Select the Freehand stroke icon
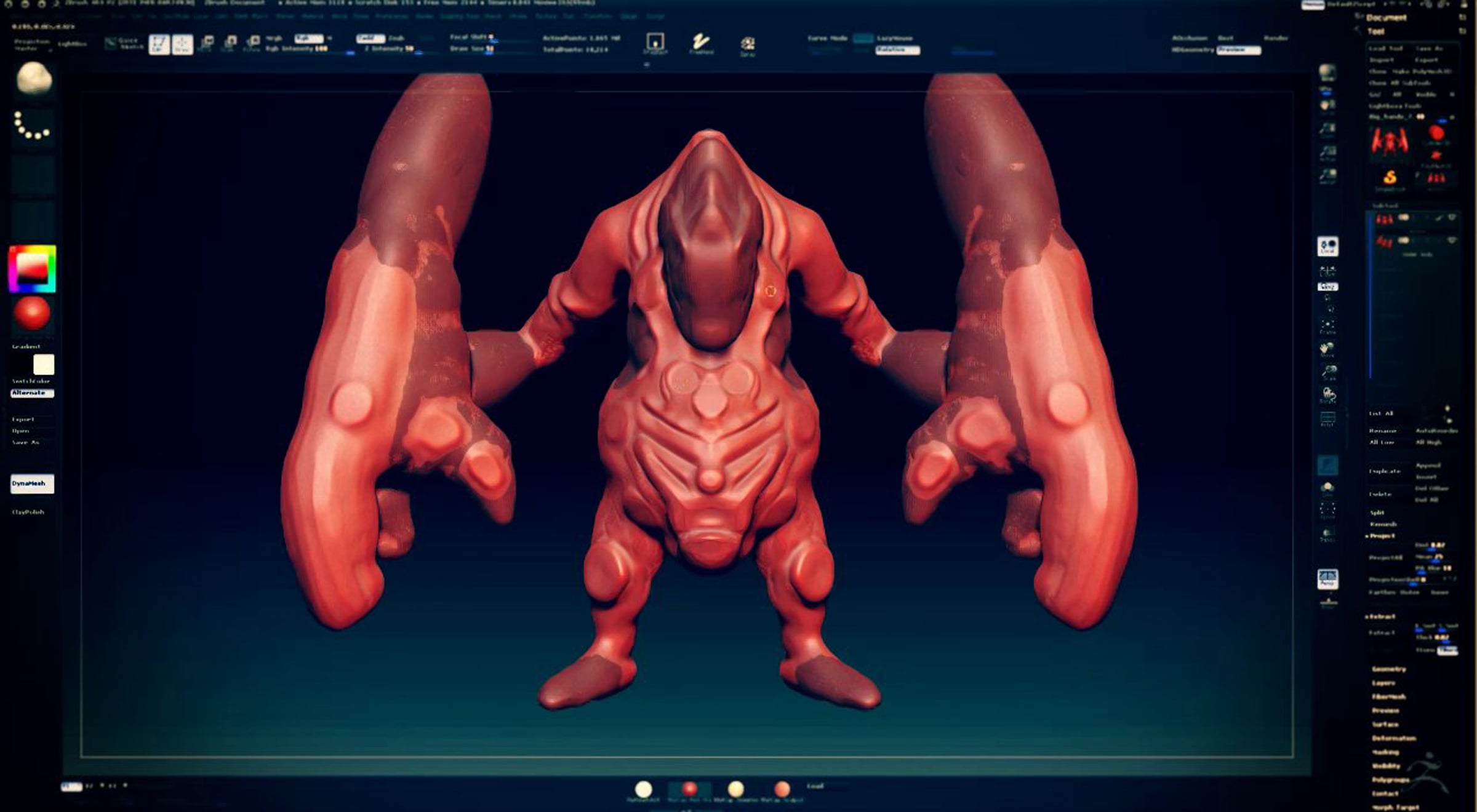Viewport: 1477px width, 812px height. [701, 43]
